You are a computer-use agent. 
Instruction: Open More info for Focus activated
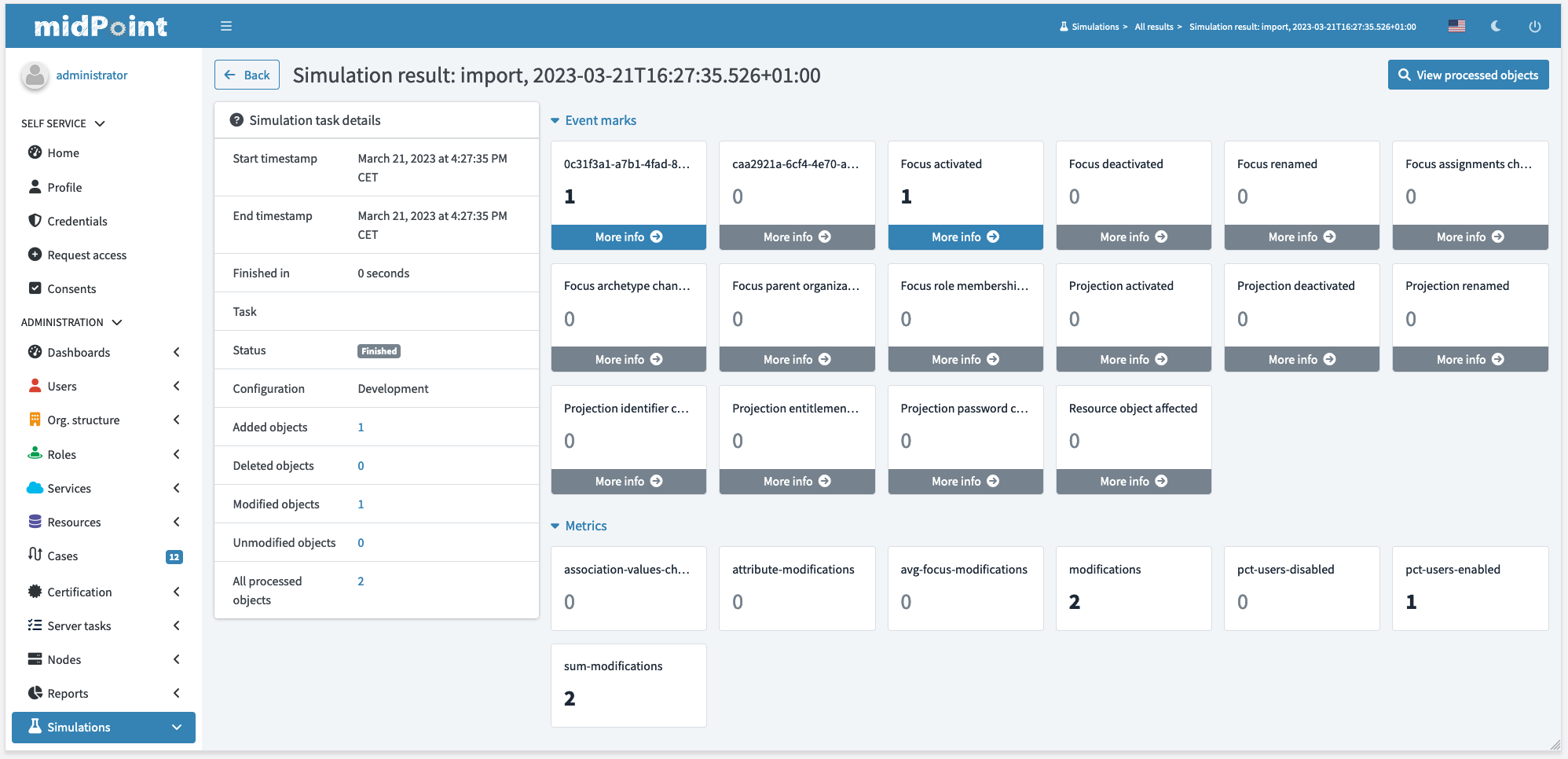click(x=965, y=237)
